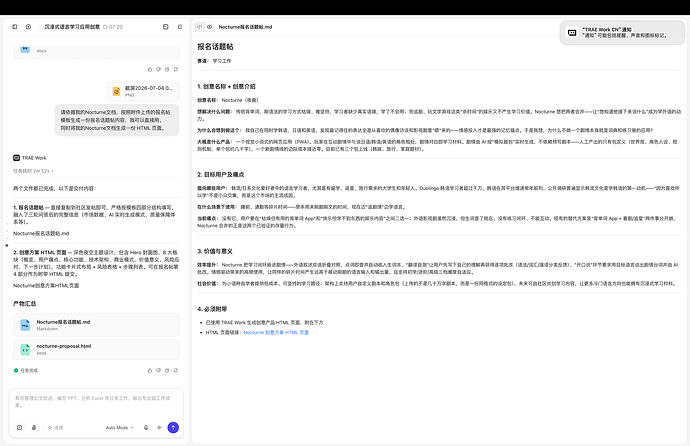The height and width of the screenshot is (446, 690).
Task: Open the Nocturne 创意方案 HTML 页面 link
Action: click(x=276, y=333)
